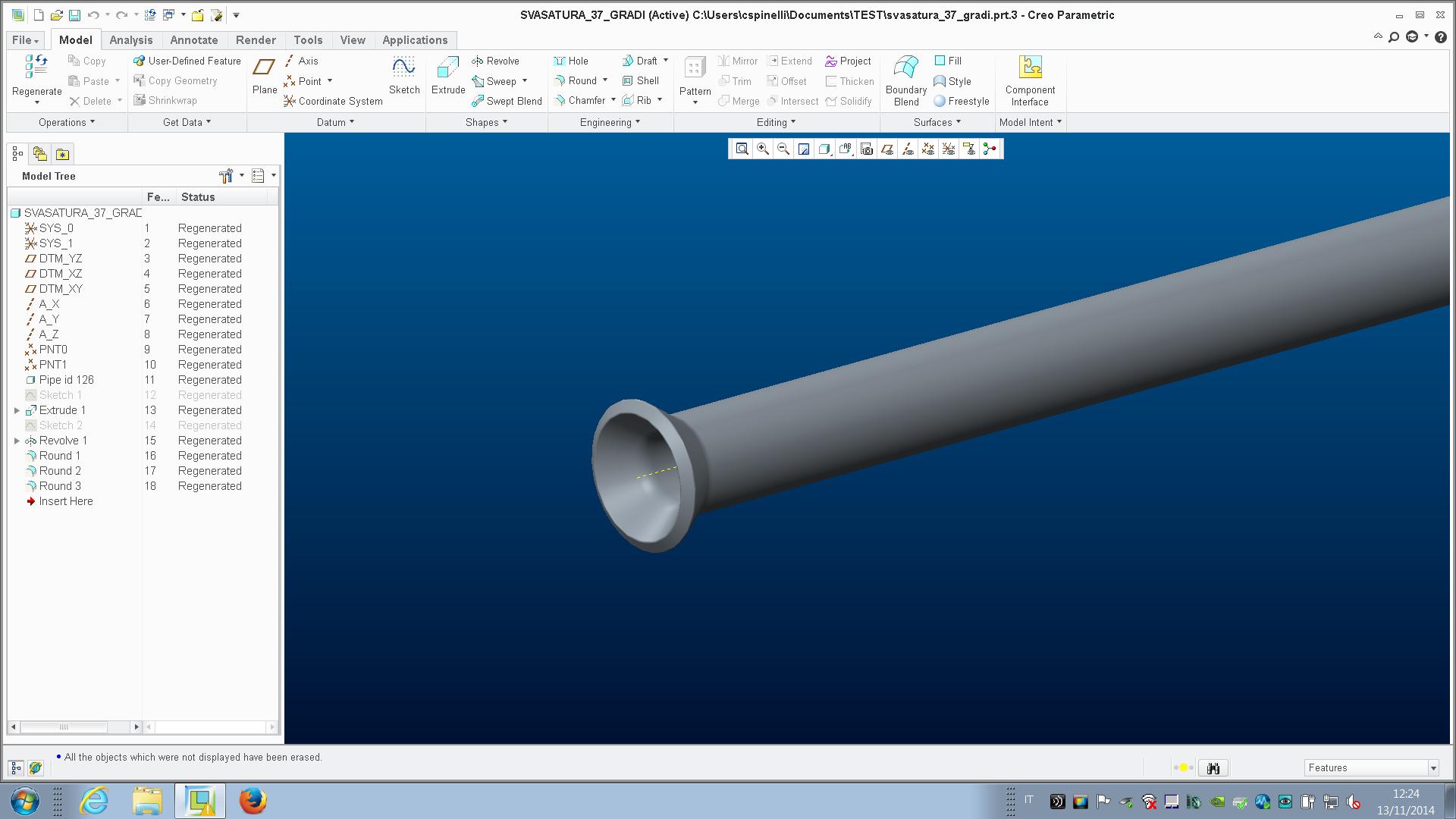Toggle coordinate system display

pos(948,149)
